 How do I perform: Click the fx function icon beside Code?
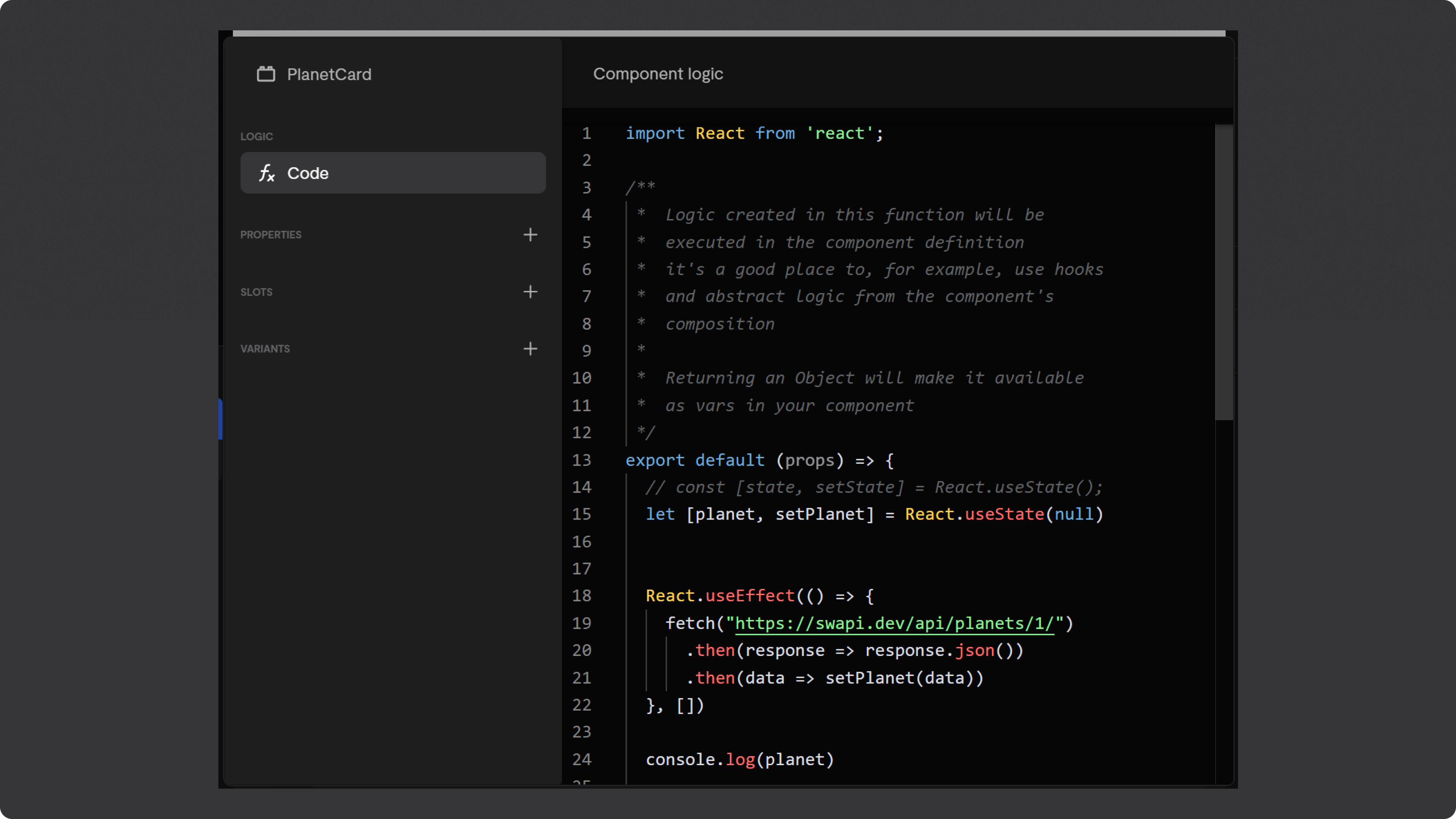point(267,173)
